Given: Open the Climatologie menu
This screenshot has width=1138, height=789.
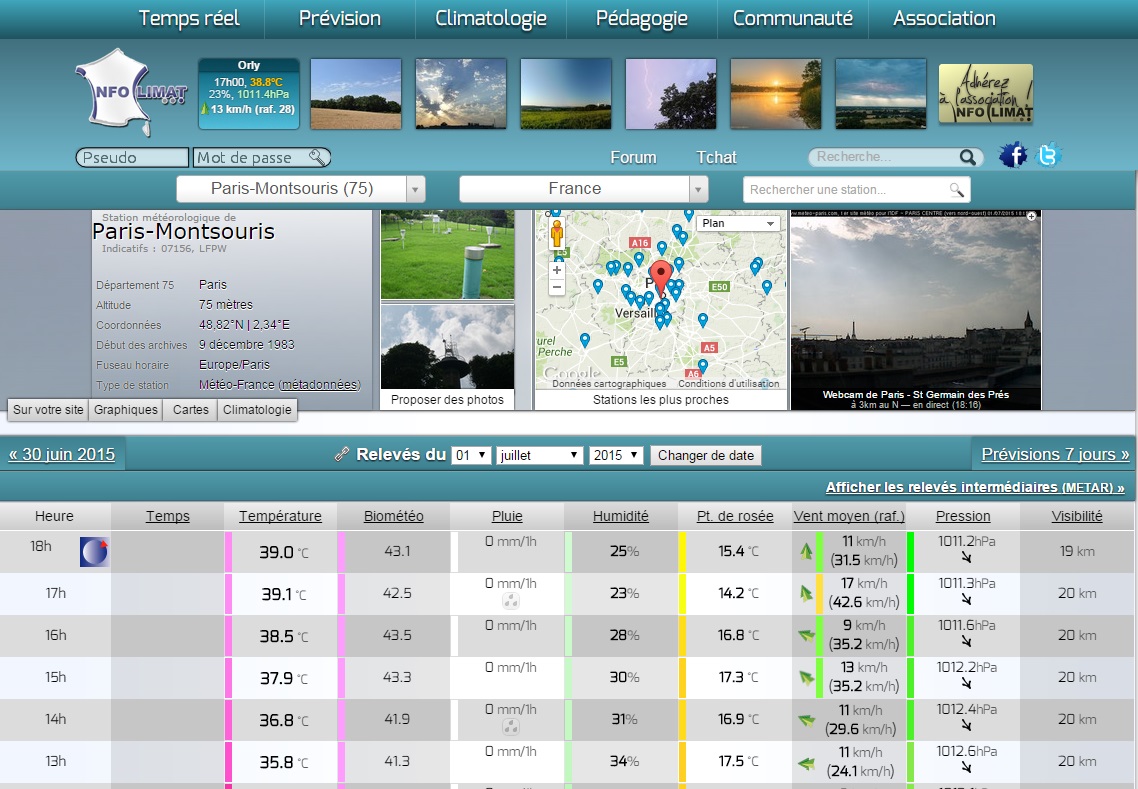Looking at the screenshot, I should 491,18.
